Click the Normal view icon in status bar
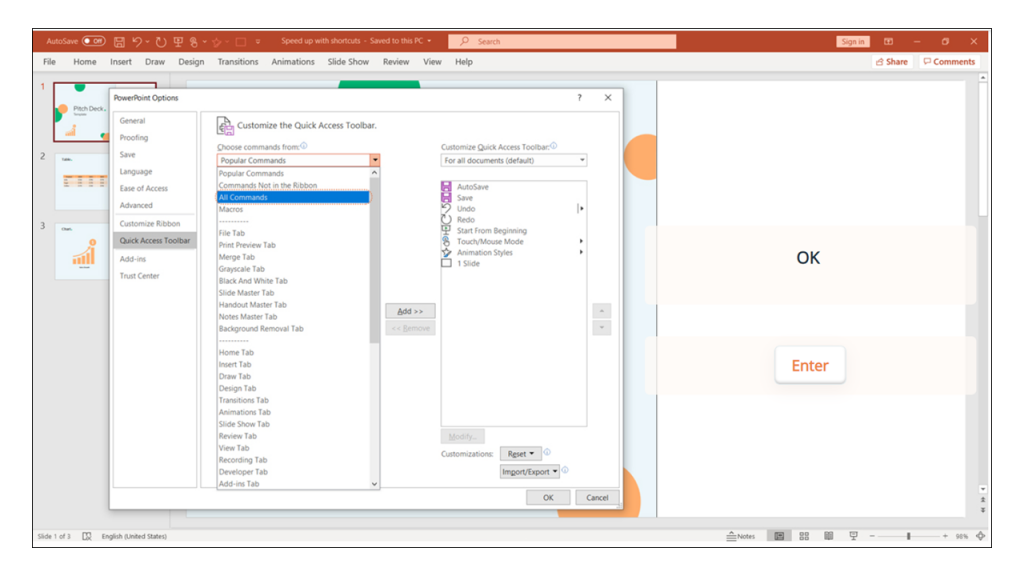The image size is (1024, 576). pos(778,535)
